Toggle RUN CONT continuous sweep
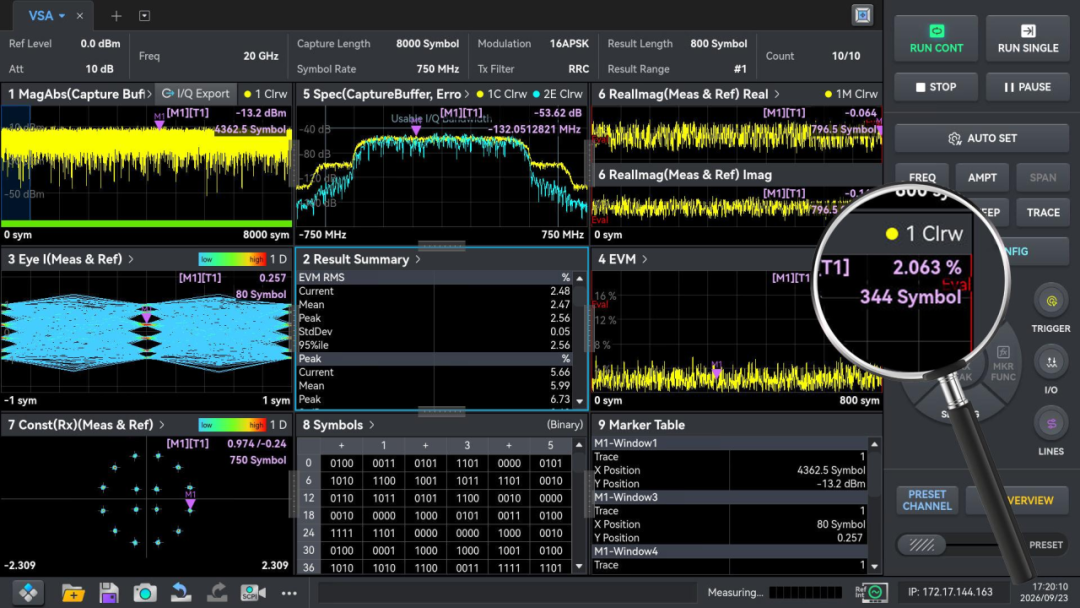 pos(936,39)
